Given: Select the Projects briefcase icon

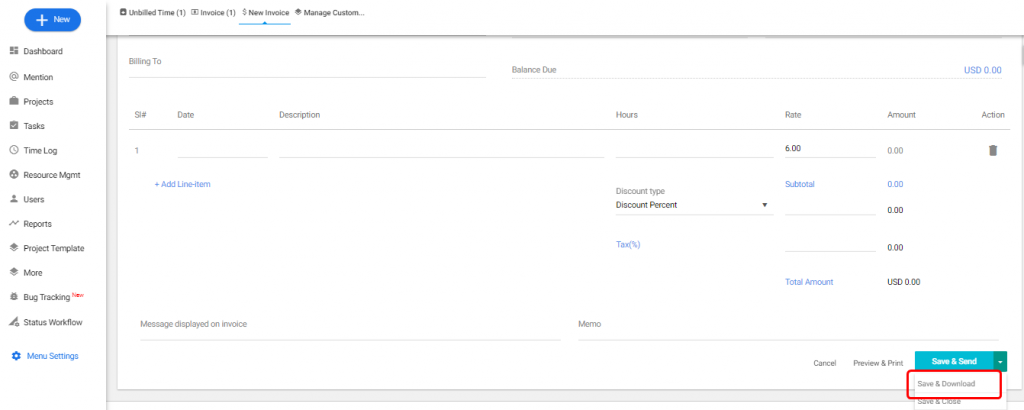Looking at the screenshot, I should tap(14, 102).
